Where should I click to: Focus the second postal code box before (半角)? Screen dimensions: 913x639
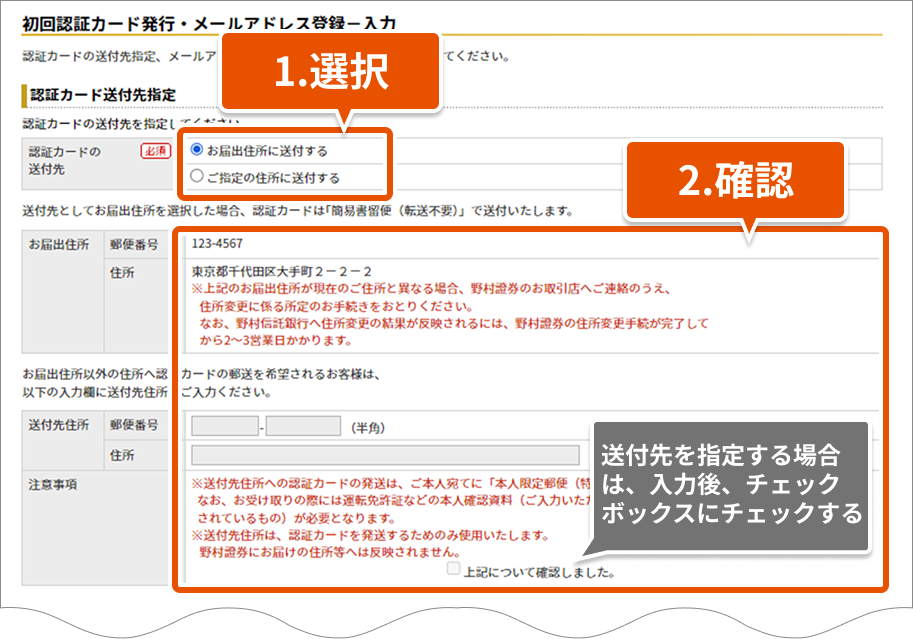(x=303, y=427)
